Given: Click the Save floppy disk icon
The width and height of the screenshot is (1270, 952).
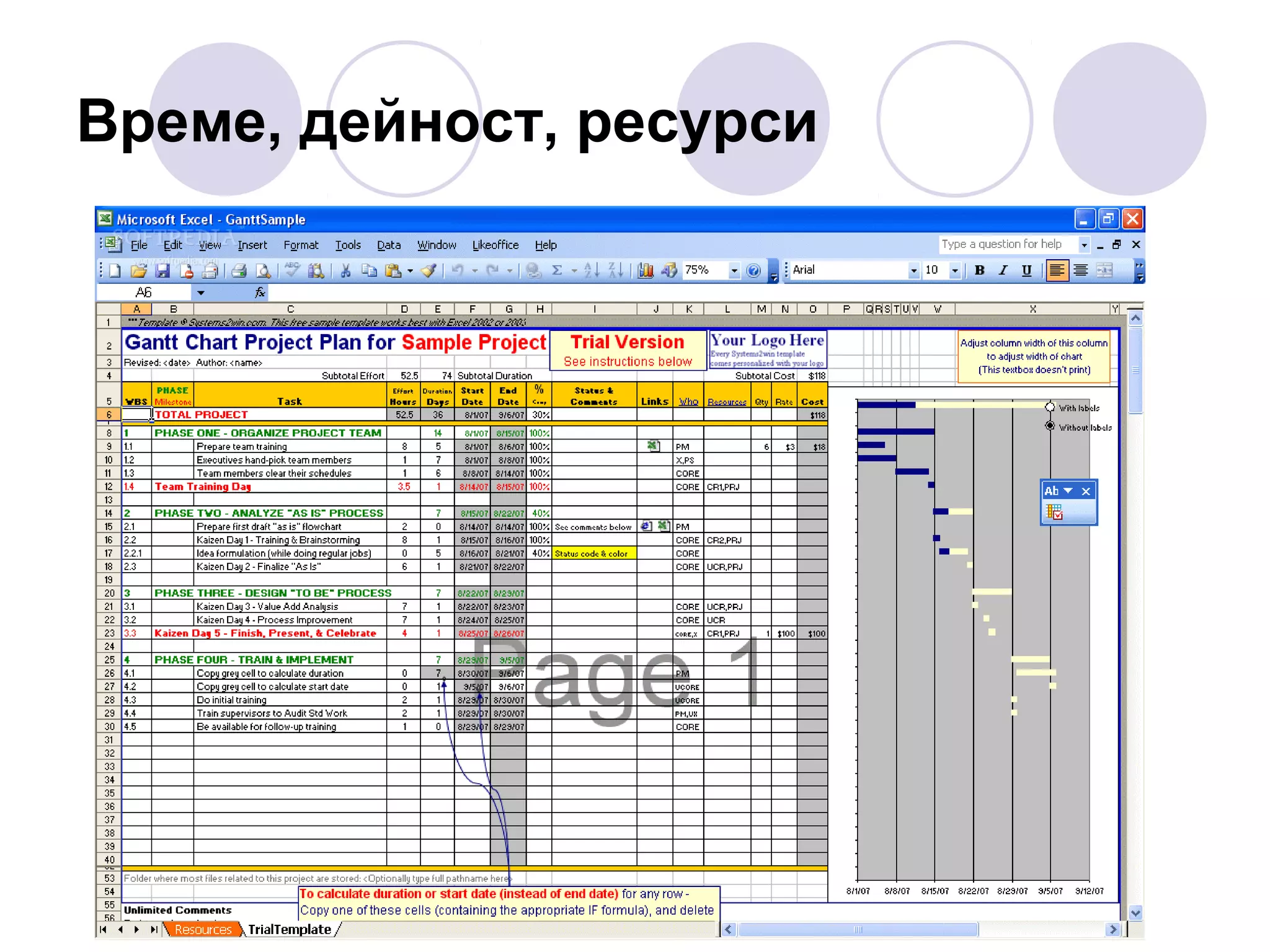Looking at the screenshot, I should [x=162, y=270].
